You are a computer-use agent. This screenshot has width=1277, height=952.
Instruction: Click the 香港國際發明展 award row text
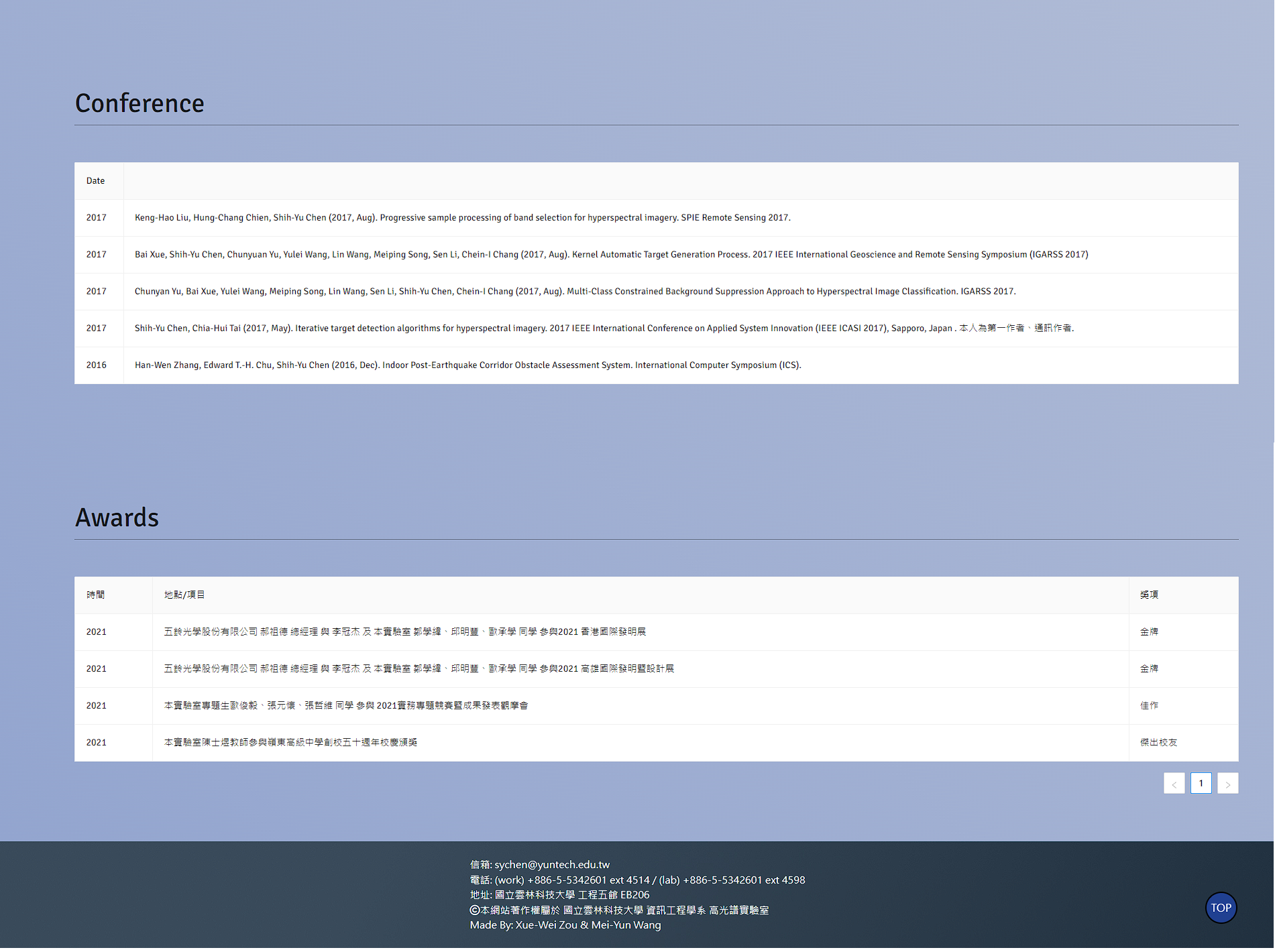[405, 632]
